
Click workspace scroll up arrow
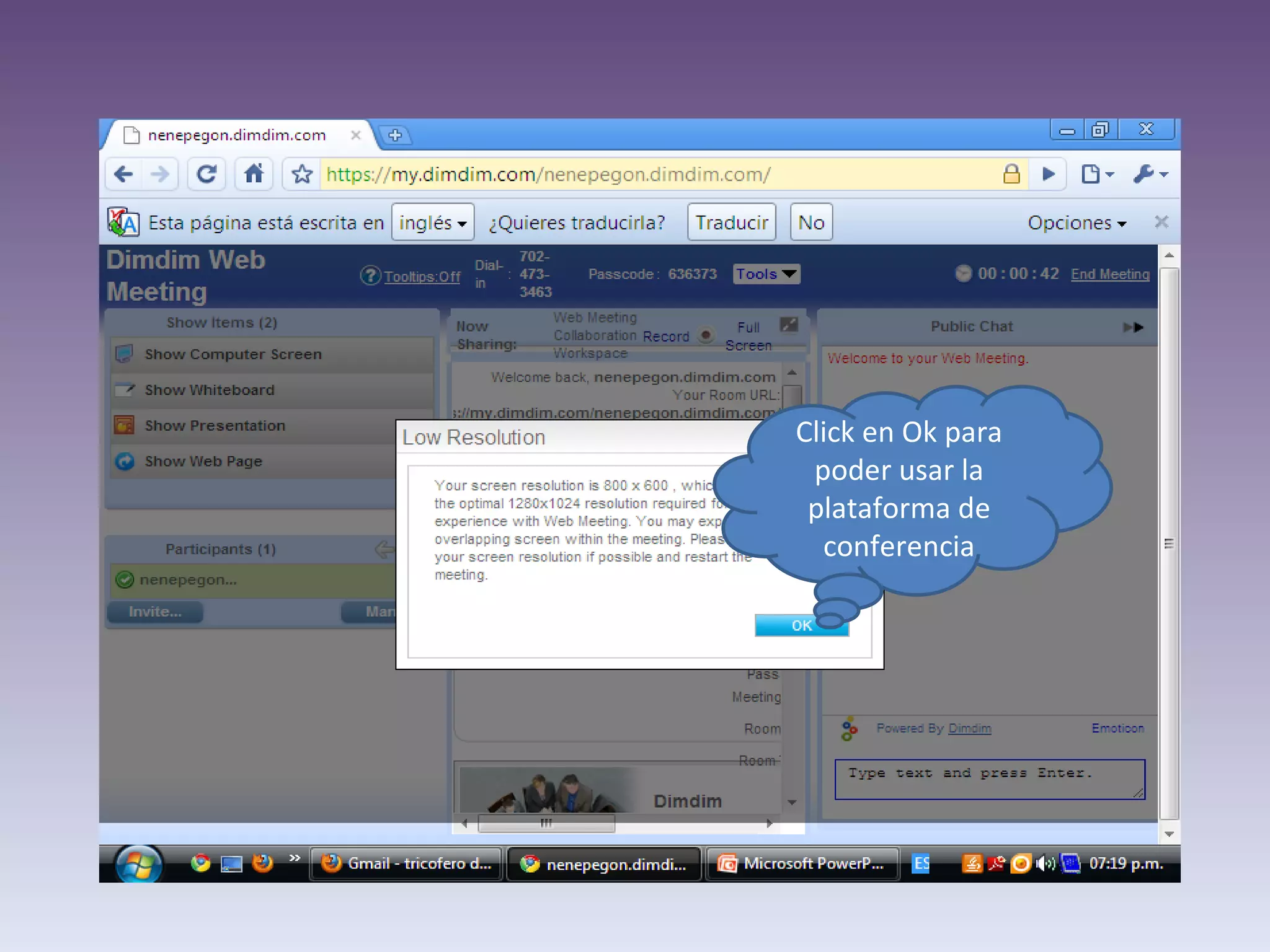pos(792,372)
